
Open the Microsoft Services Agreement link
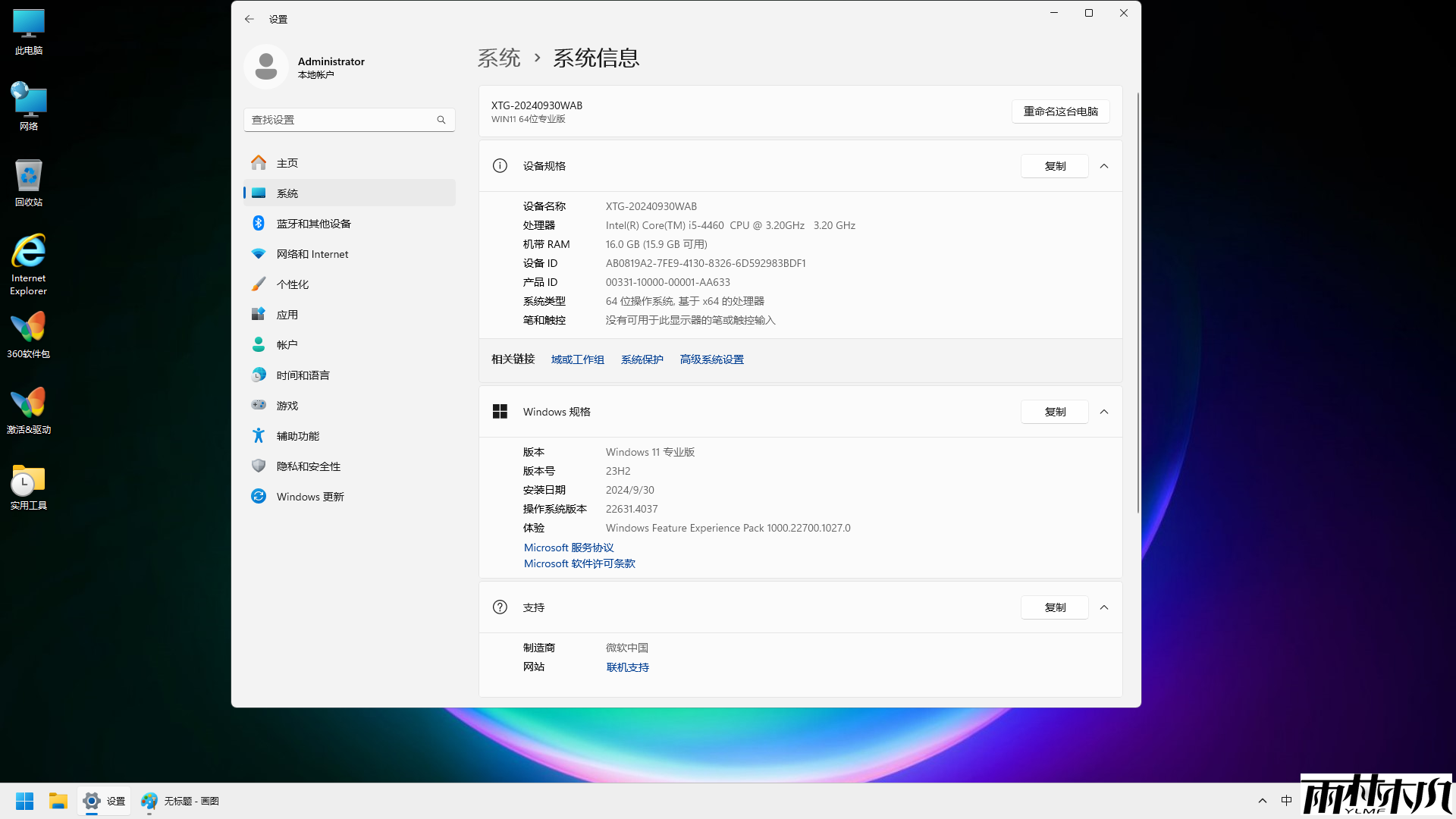click(x=569, y=548)
